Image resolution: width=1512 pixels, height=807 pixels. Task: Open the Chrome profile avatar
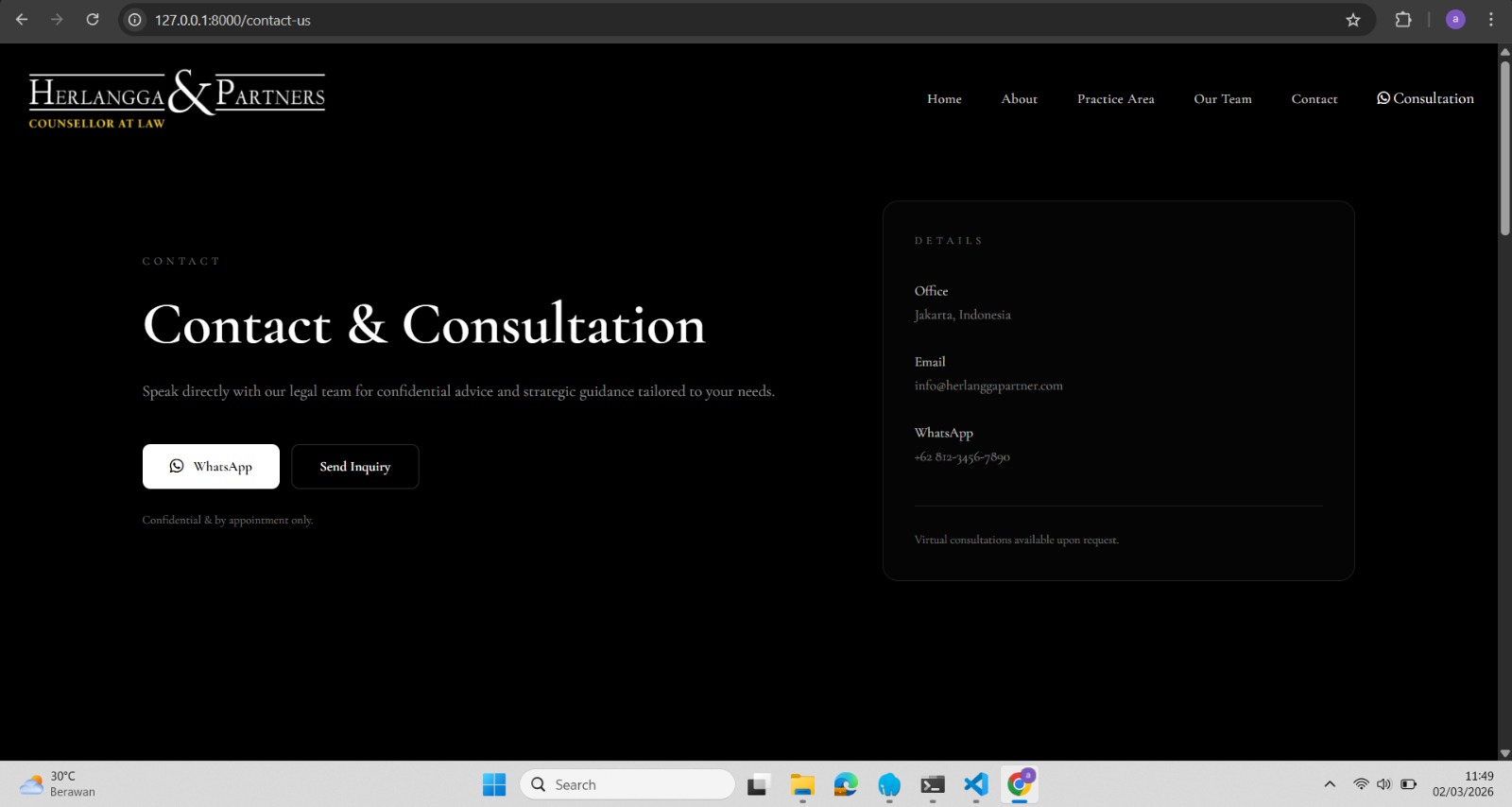1455,20
